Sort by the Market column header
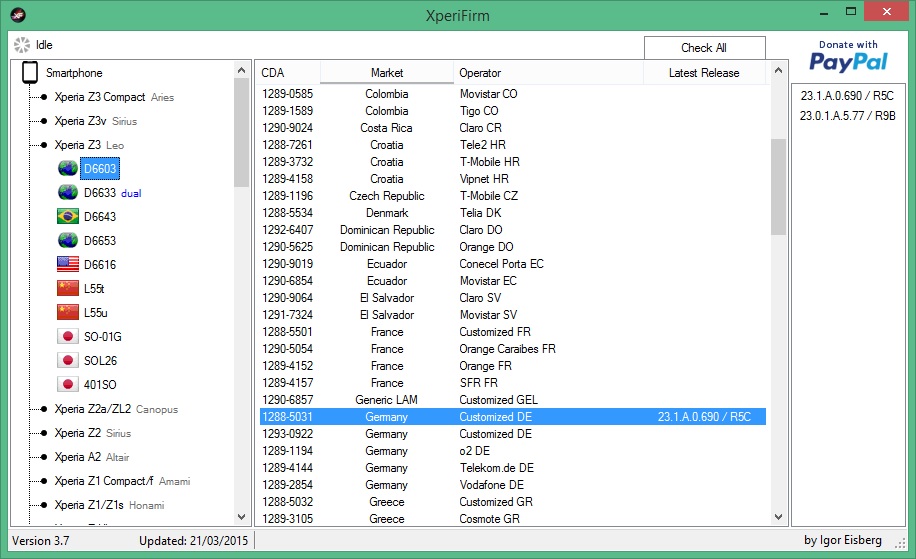This screenshot has width=916, height=559. [387, 72]
